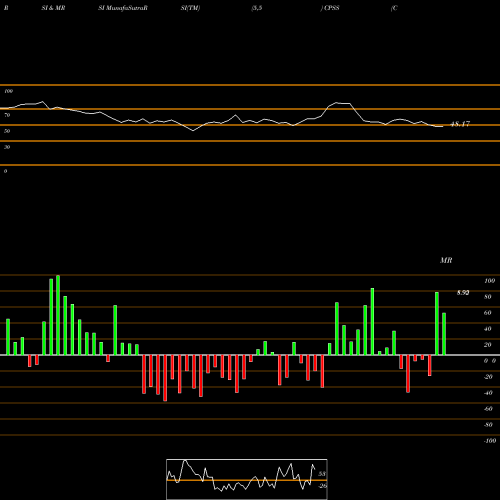Click the '30' level label on RSI axis

click(7, 147)
